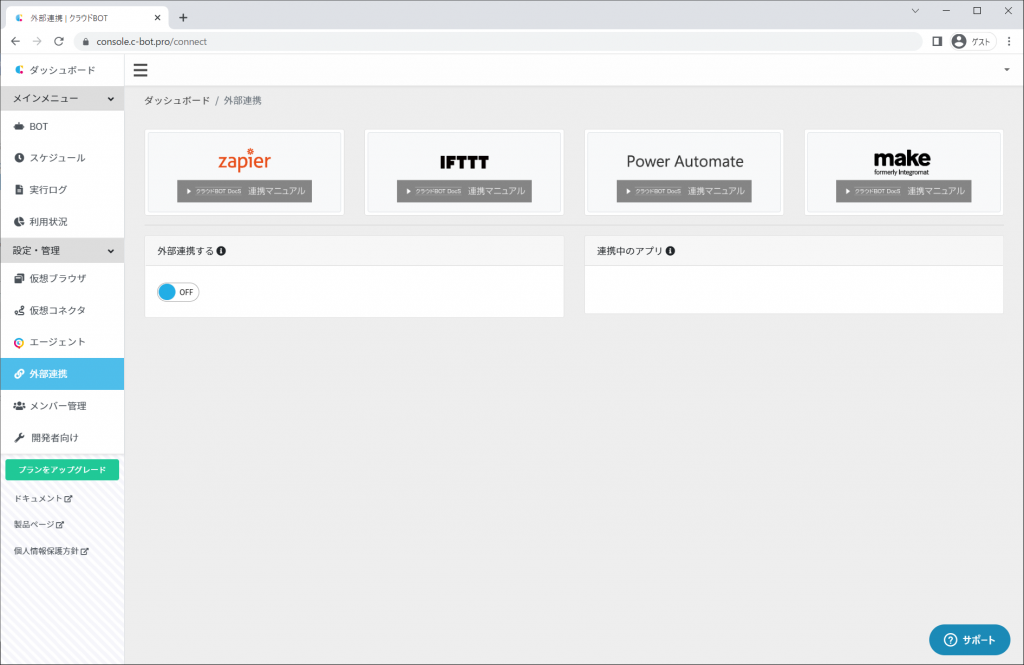The width and height of the screenshot is (1024, 665).
Task: Click ダッシュボード breadcrumb link
Action: point(177,101)
